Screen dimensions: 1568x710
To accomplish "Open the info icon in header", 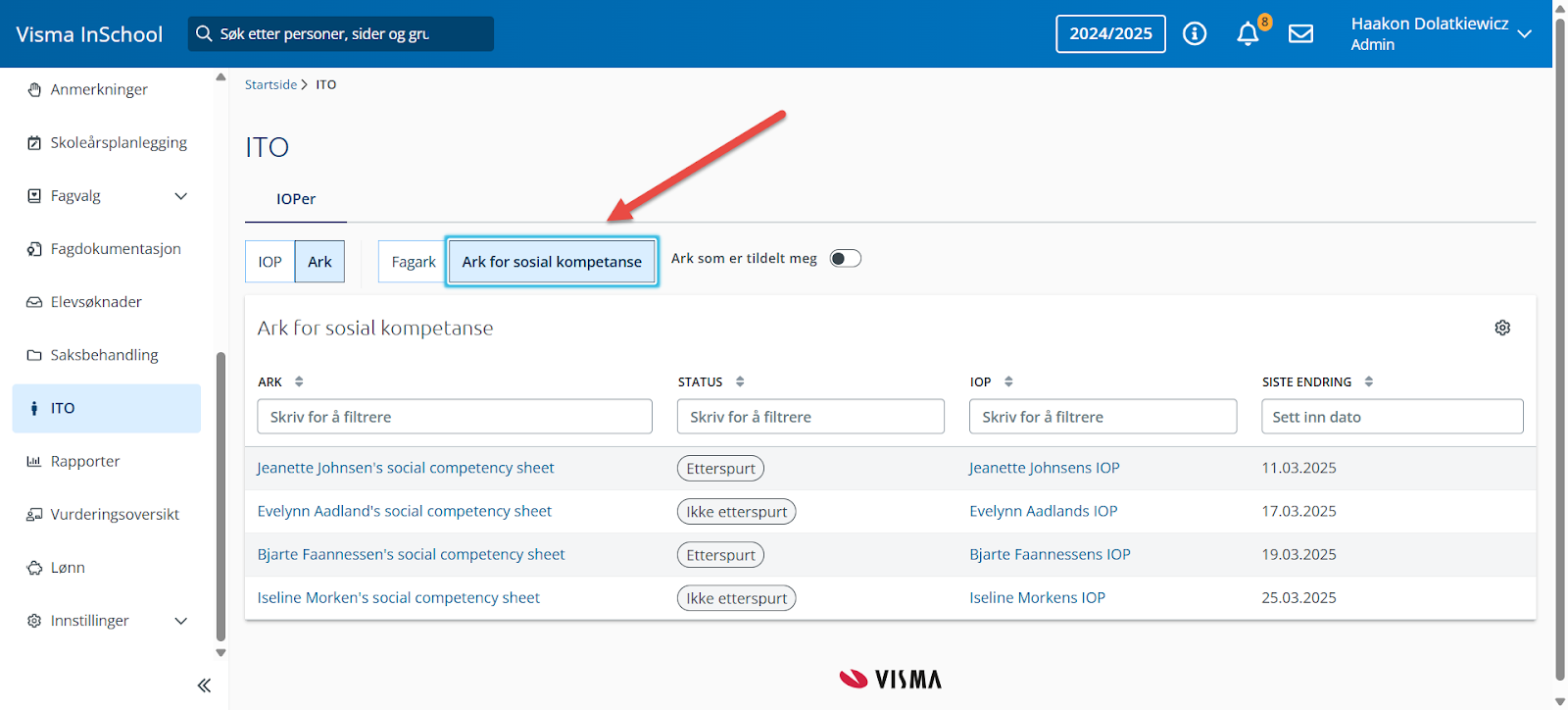I will [1194, 33].
